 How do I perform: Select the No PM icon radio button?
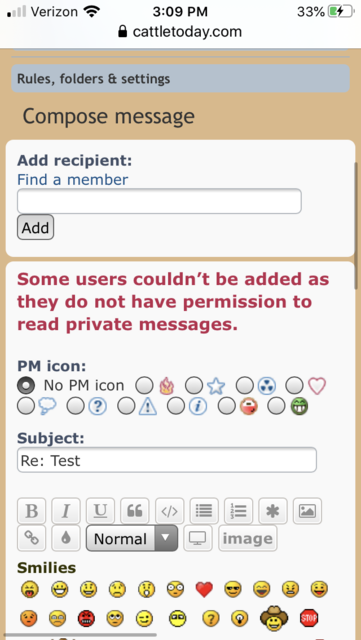point(26,385)
